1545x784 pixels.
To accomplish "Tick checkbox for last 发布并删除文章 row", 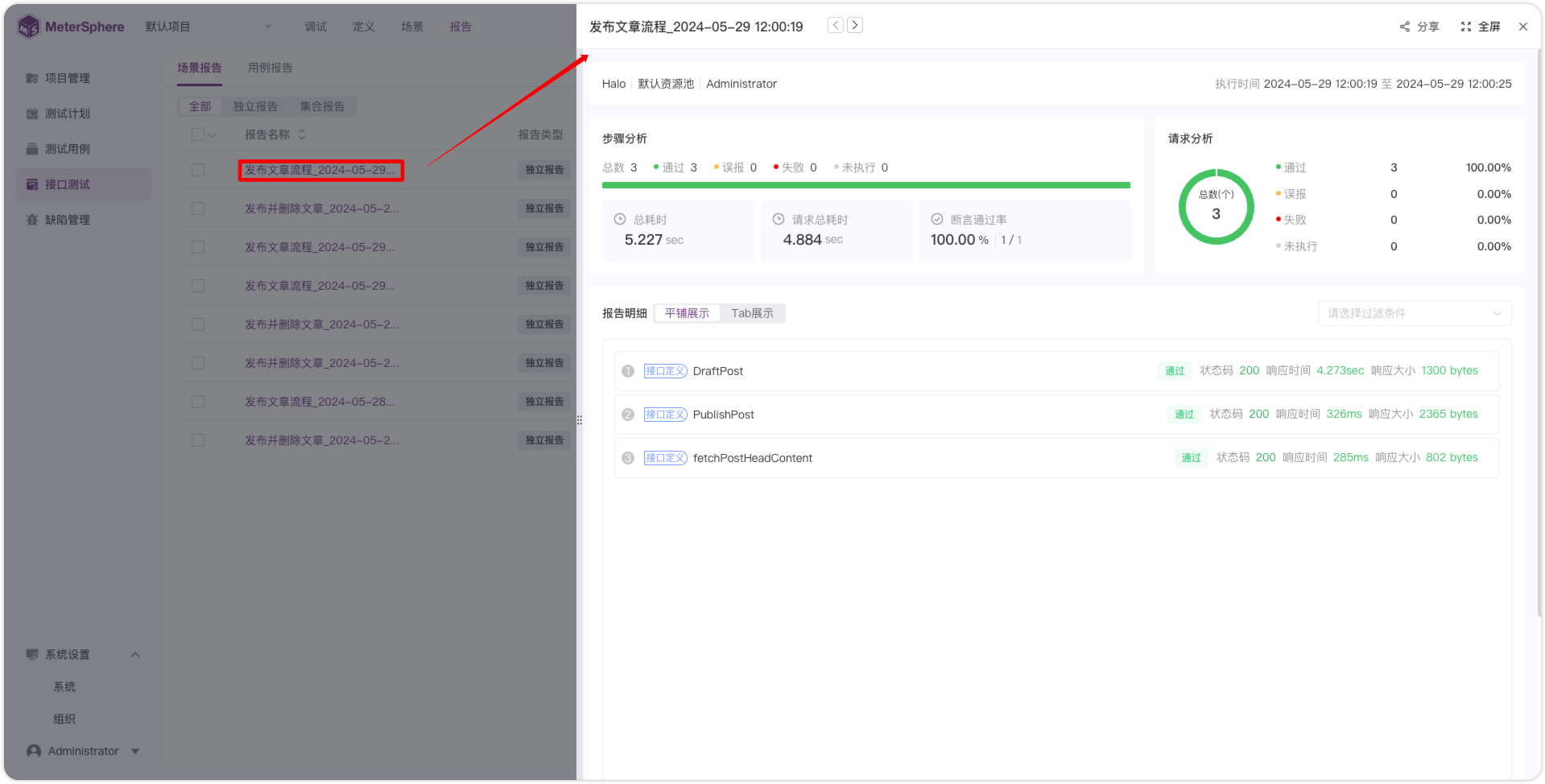I will tap(198, 440).
